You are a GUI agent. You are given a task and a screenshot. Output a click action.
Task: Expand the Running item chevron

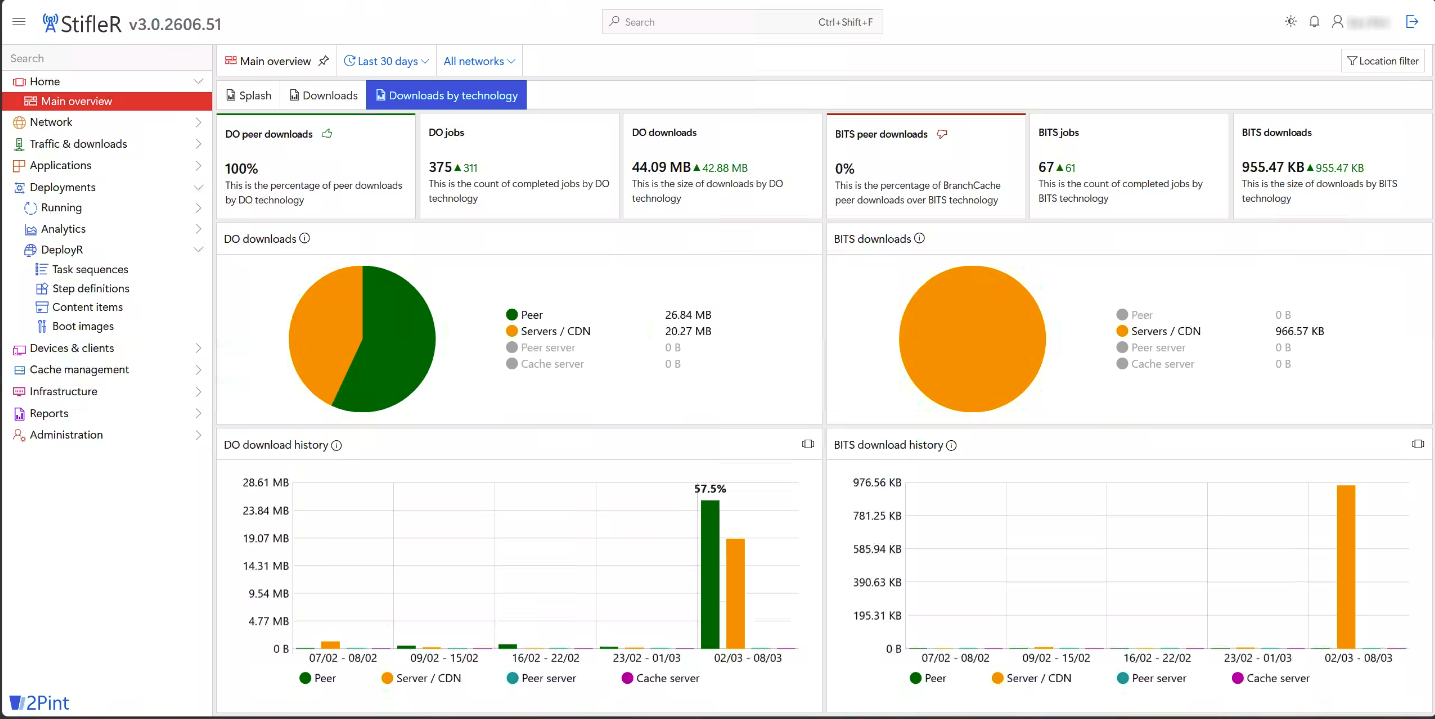(x=198, y=208)
